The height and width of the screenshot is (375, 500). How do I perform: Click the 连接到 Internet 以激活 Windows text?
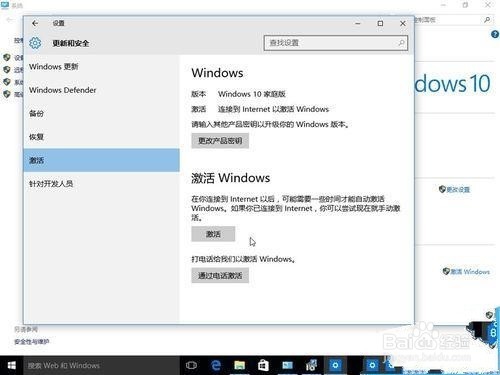click(x=273, y=109)
